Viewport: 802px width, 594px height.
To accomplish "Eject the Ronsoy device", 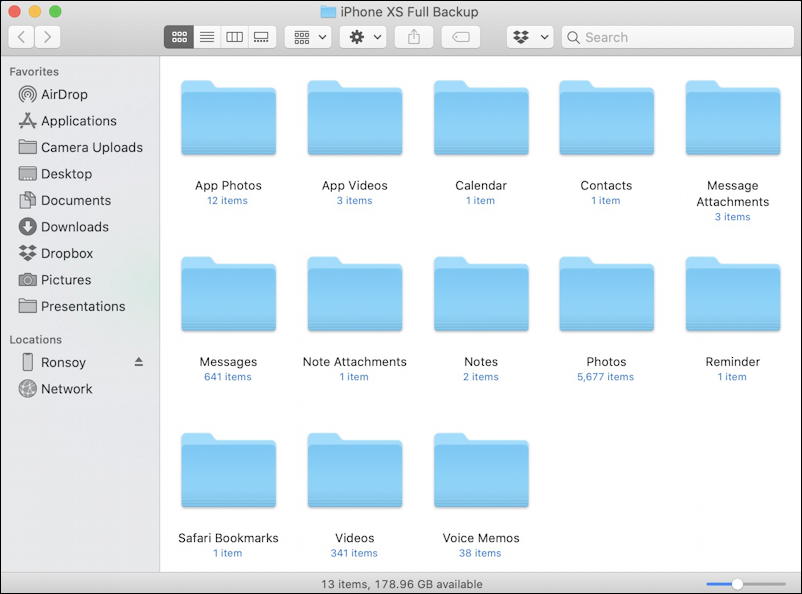I will click(x=139, y=362).
